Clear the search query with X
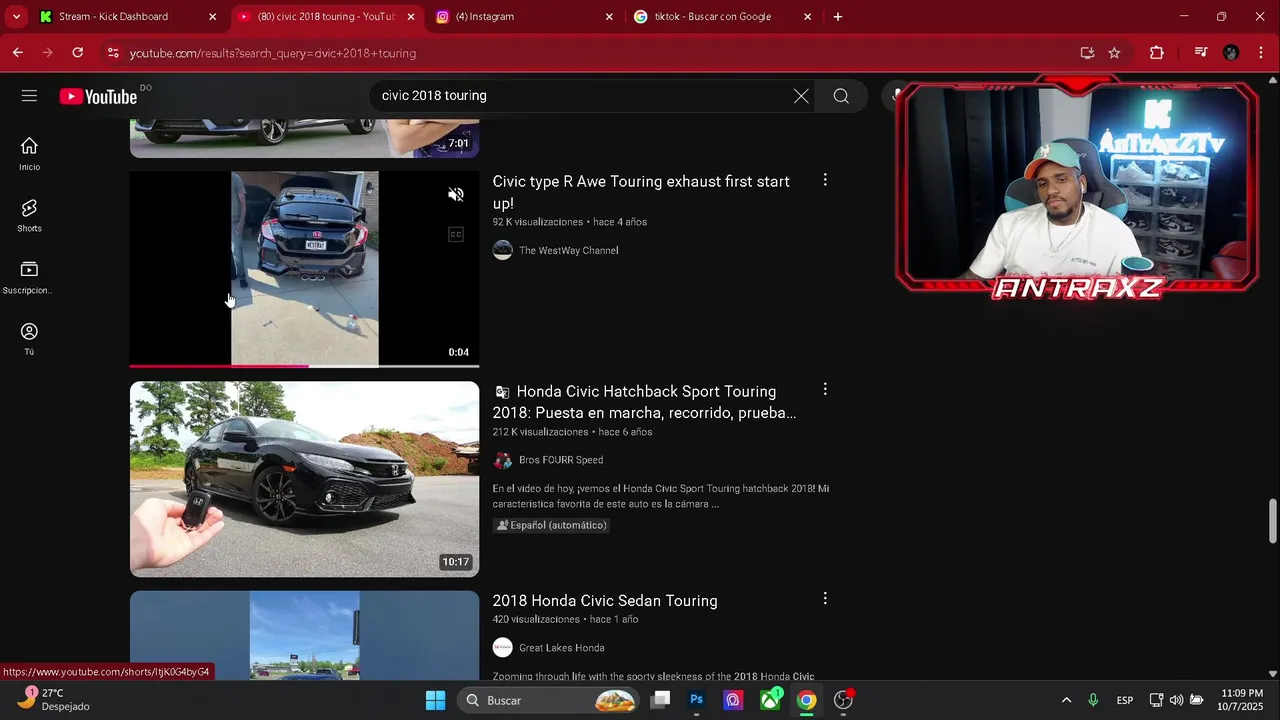Viewport: 1280px width, 720px height. [801, 96]
